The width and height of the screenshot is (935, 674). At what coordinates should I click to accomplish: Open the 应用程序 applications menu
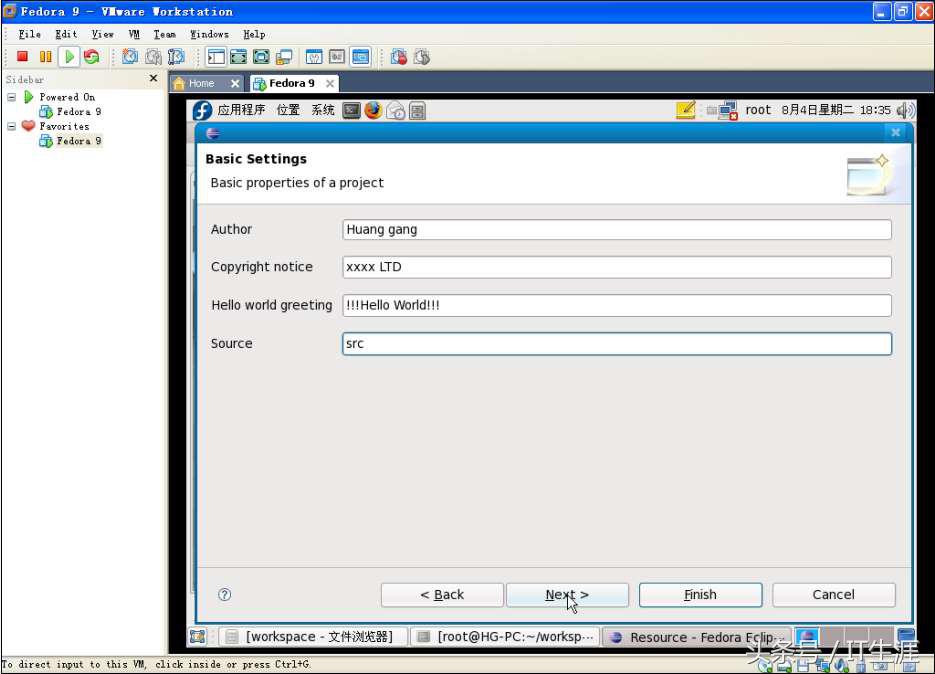click(x=241, y=110)
